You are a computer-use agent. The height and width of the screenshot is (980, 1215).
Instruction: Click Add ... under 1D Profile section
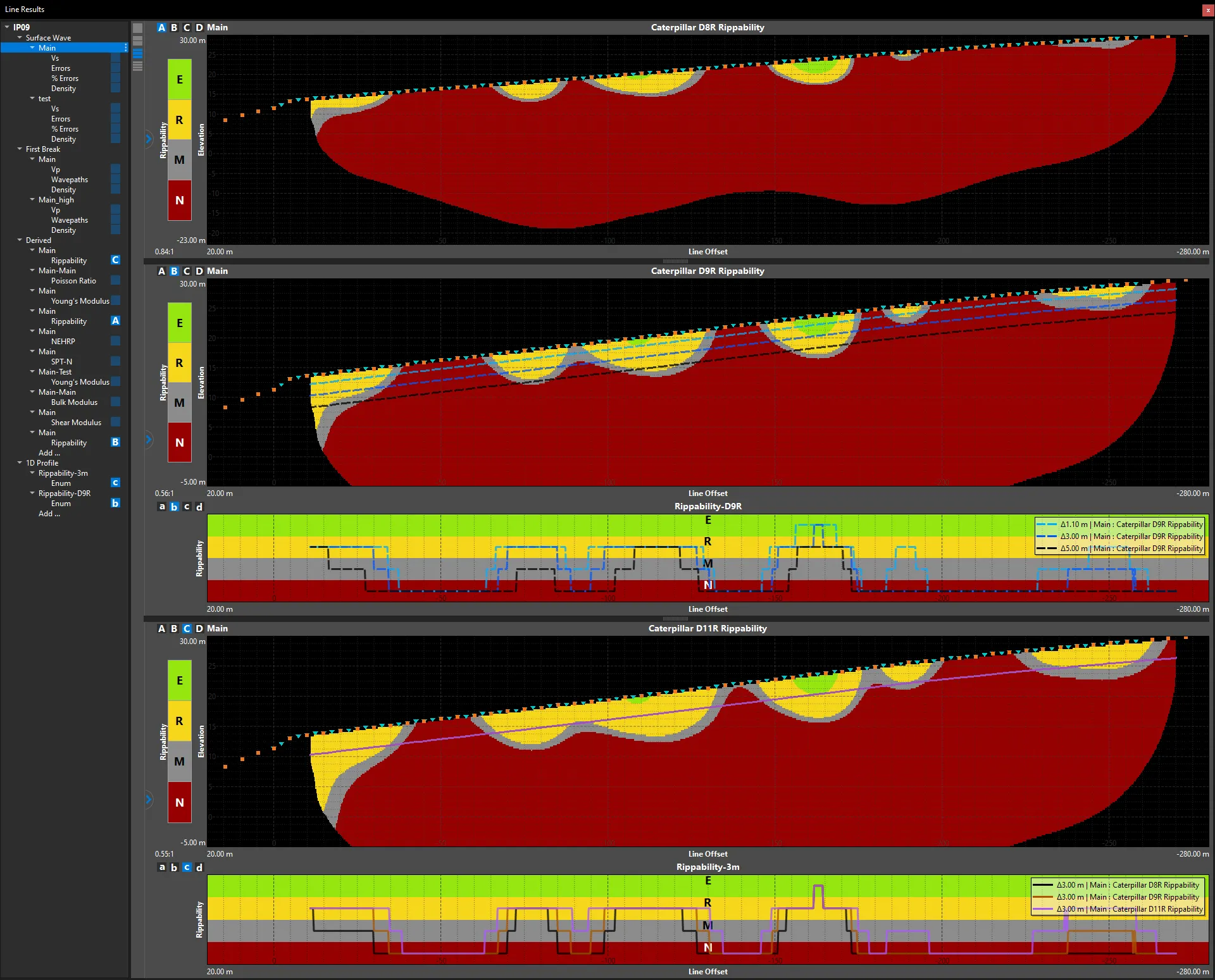click(x=49, y=514)
